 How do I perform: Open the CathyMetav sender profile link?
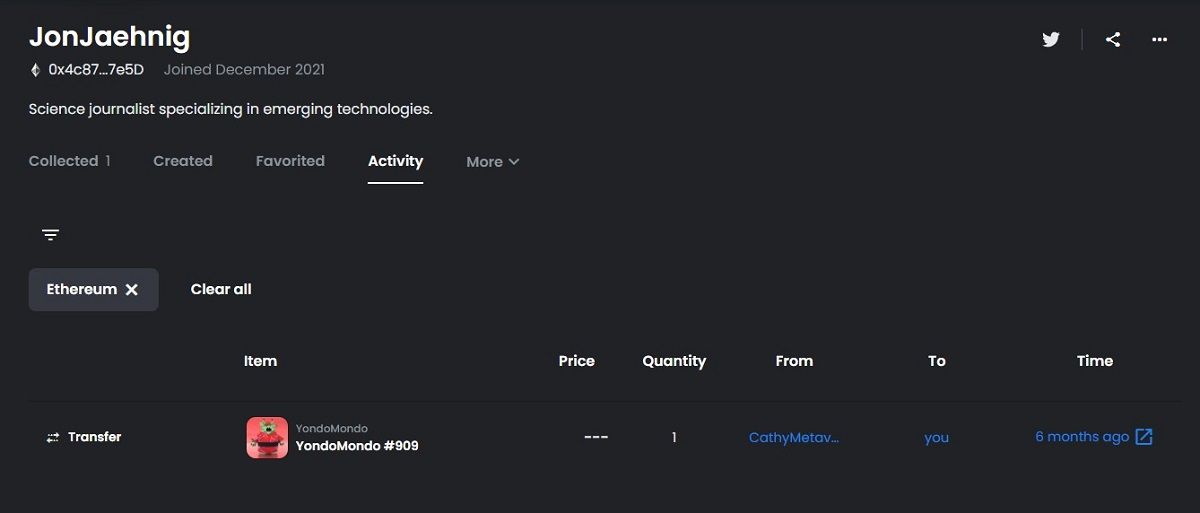[x=794, y=437]
